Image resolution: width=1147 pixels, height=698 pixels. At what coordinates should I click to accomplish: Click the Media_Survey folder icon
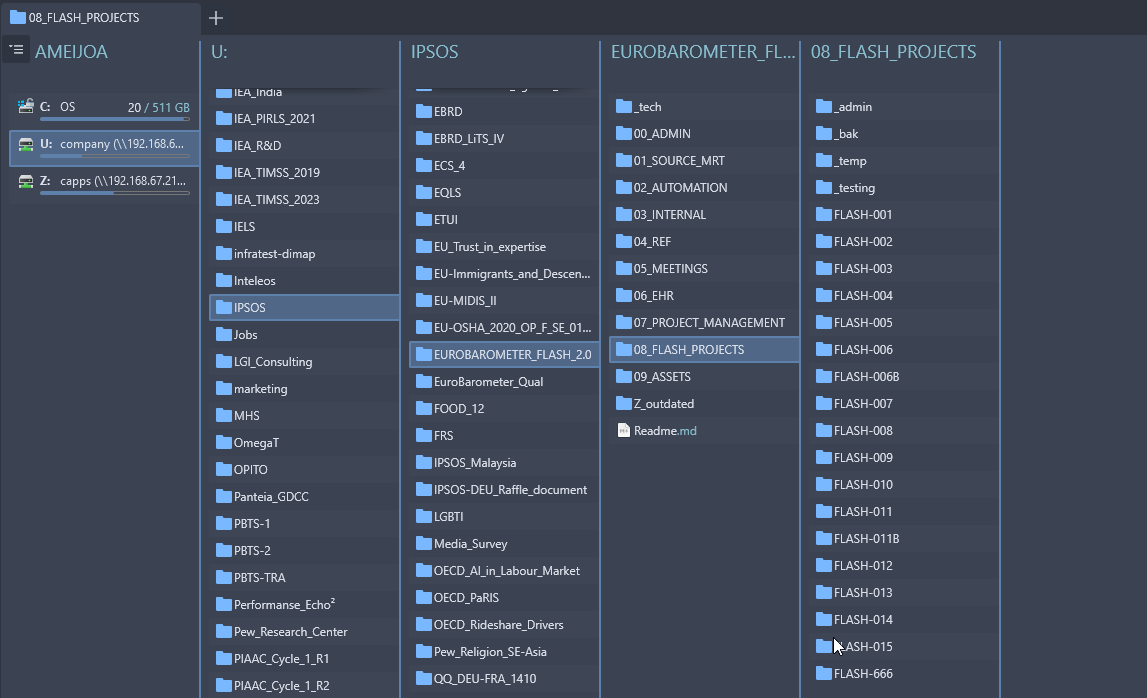[x=424, y=544]
